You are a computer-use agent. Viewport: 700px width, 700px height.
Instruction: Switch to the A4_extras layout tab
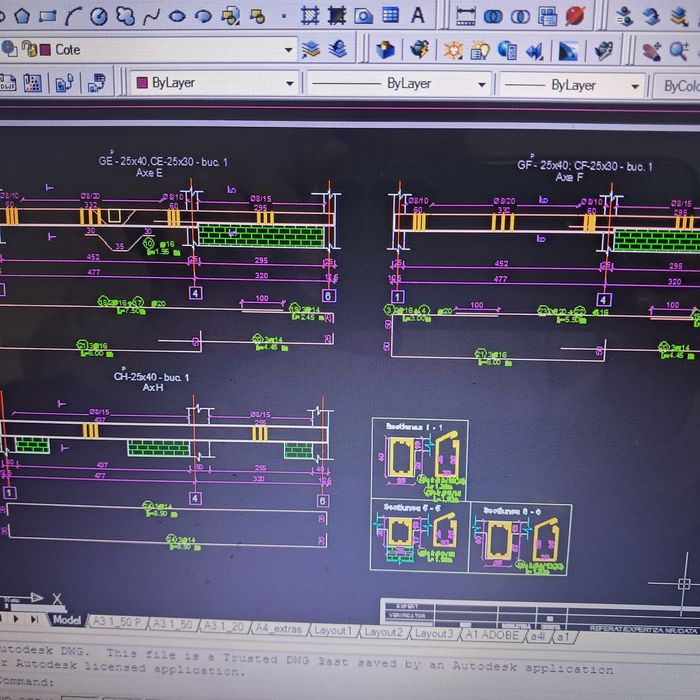pos(279,628)
